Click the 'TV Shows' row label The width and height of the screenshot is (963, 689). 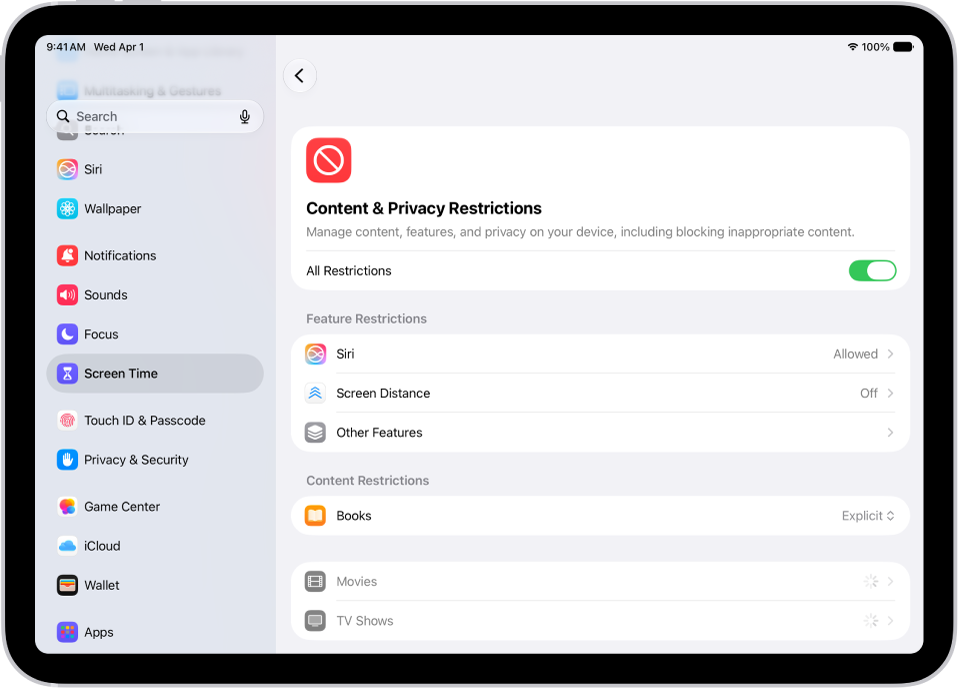(x=365, y=621)
